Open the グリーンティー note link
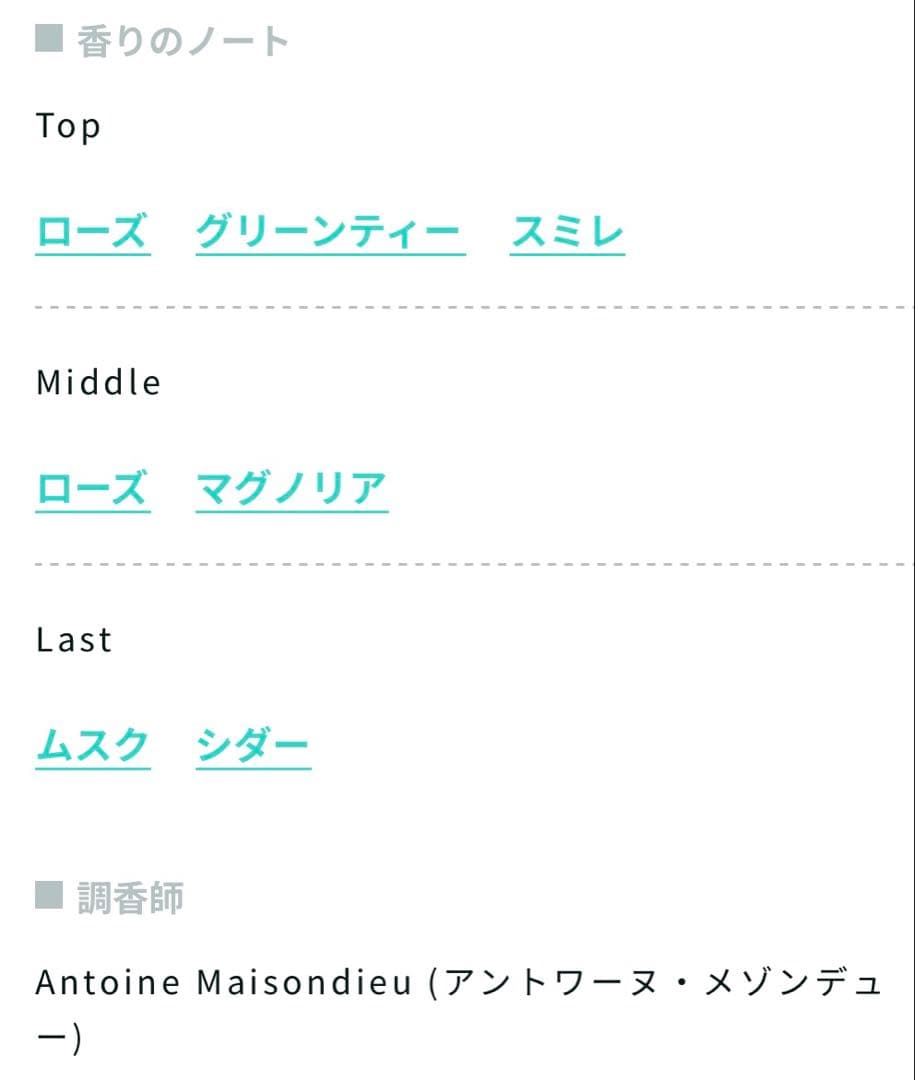The height and width of the screenshot is (1080, 915). click(x=329, y=234)
